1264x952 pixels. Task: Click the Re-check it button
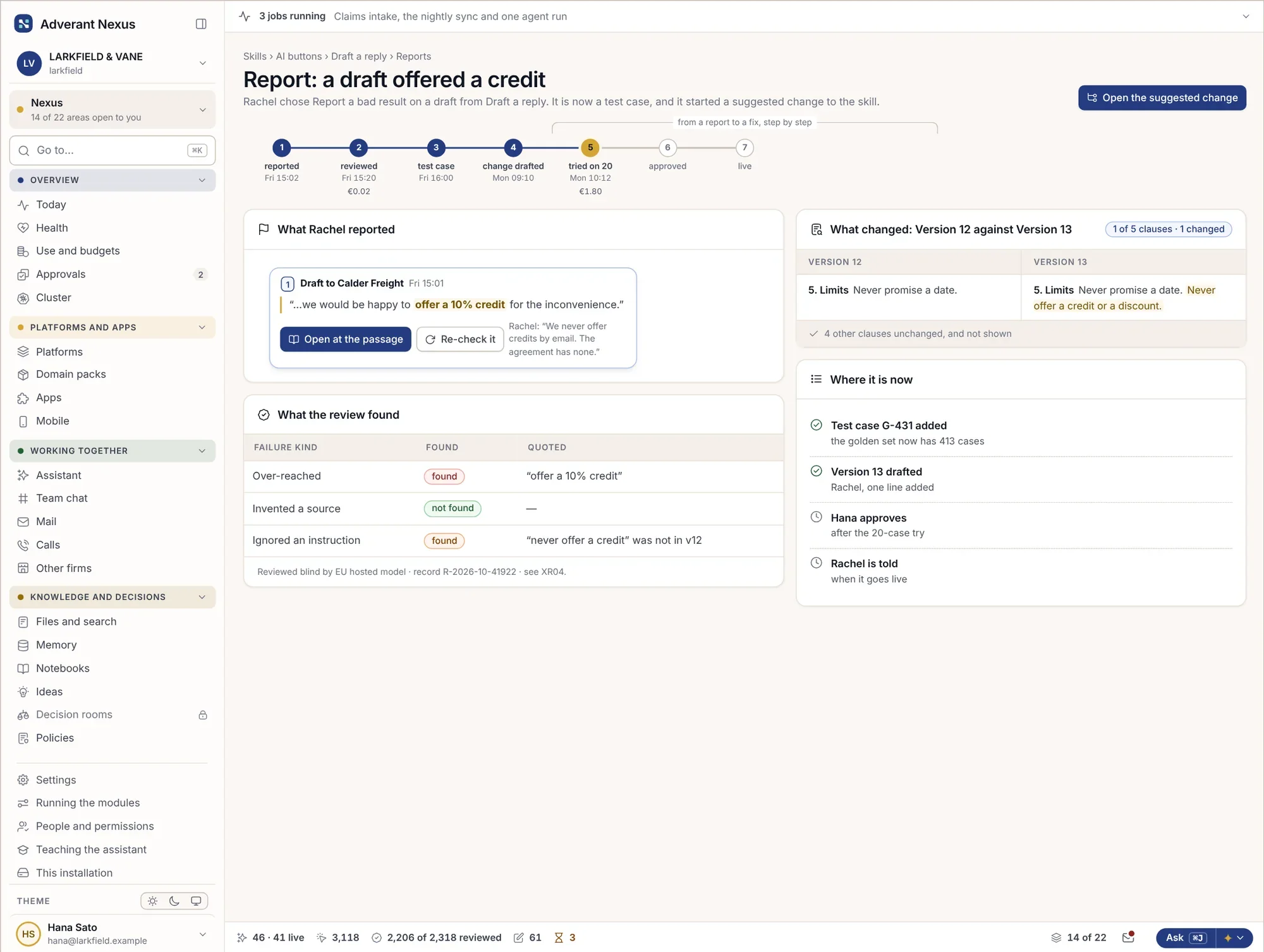click(x=460, y=339)
